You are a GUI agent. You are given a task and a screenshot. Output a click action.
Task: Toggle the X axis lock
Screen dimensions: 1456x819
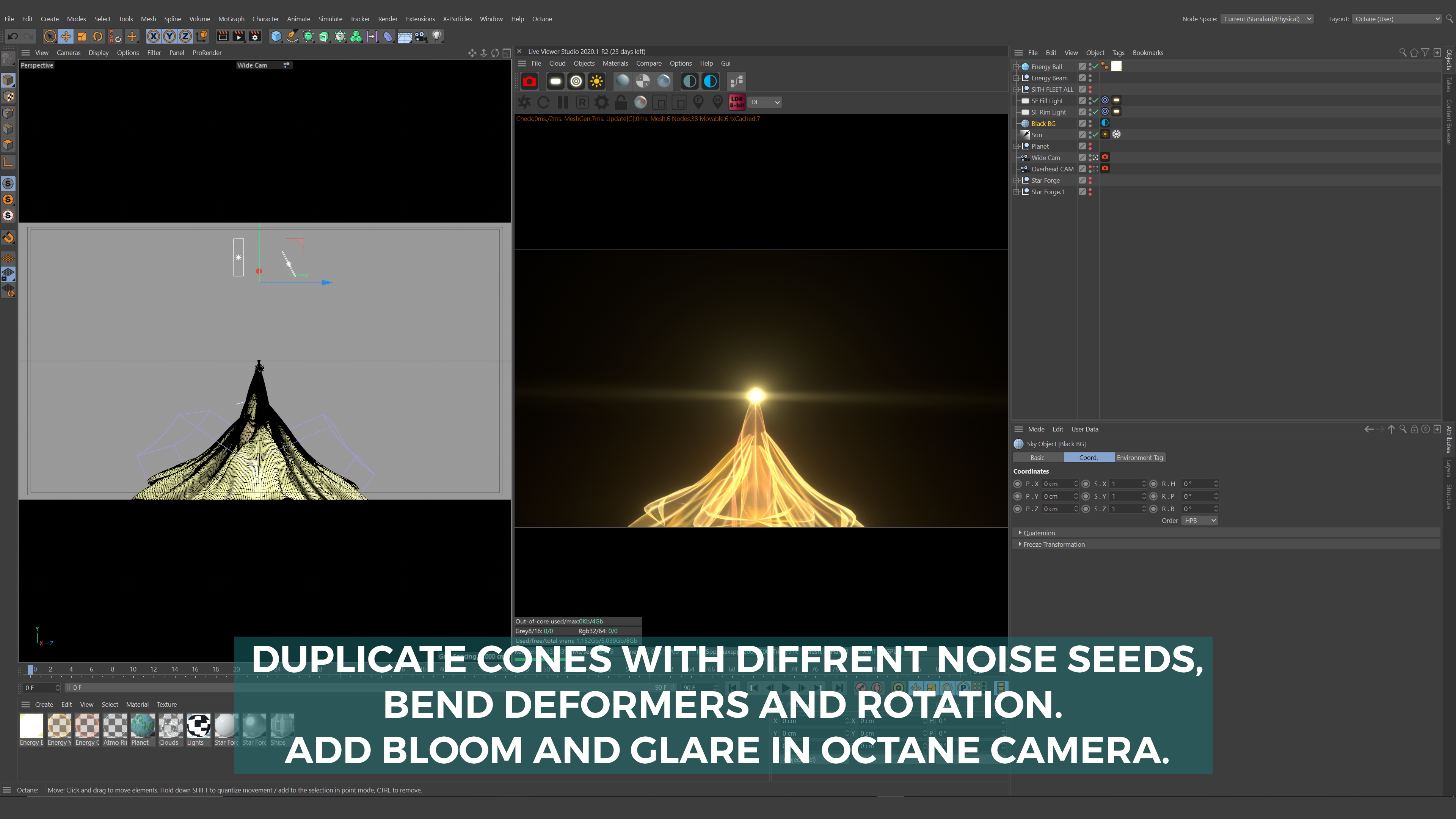point(153,37)
